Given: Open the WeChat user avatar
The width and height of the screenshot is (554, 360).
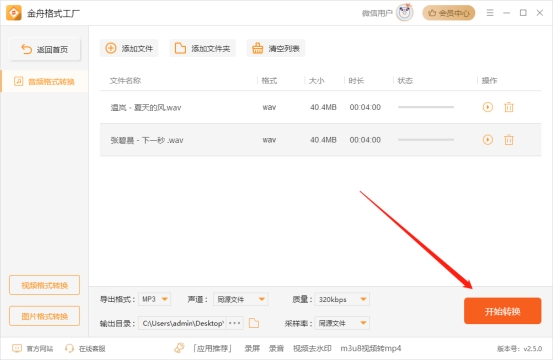Looking at the screenshot, I should coord(405,13).
